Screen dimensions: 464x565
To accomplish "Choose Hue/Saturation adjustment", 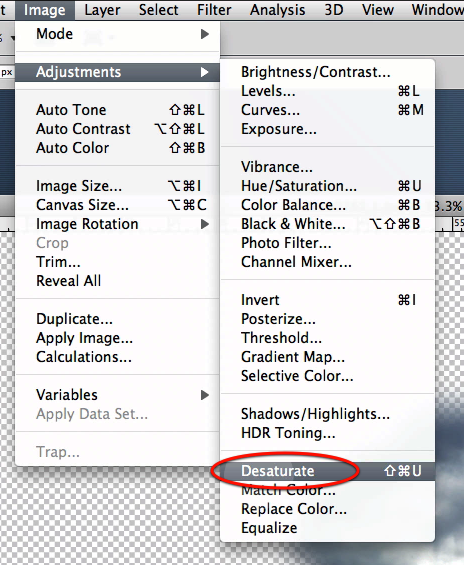I will [327, 186].
